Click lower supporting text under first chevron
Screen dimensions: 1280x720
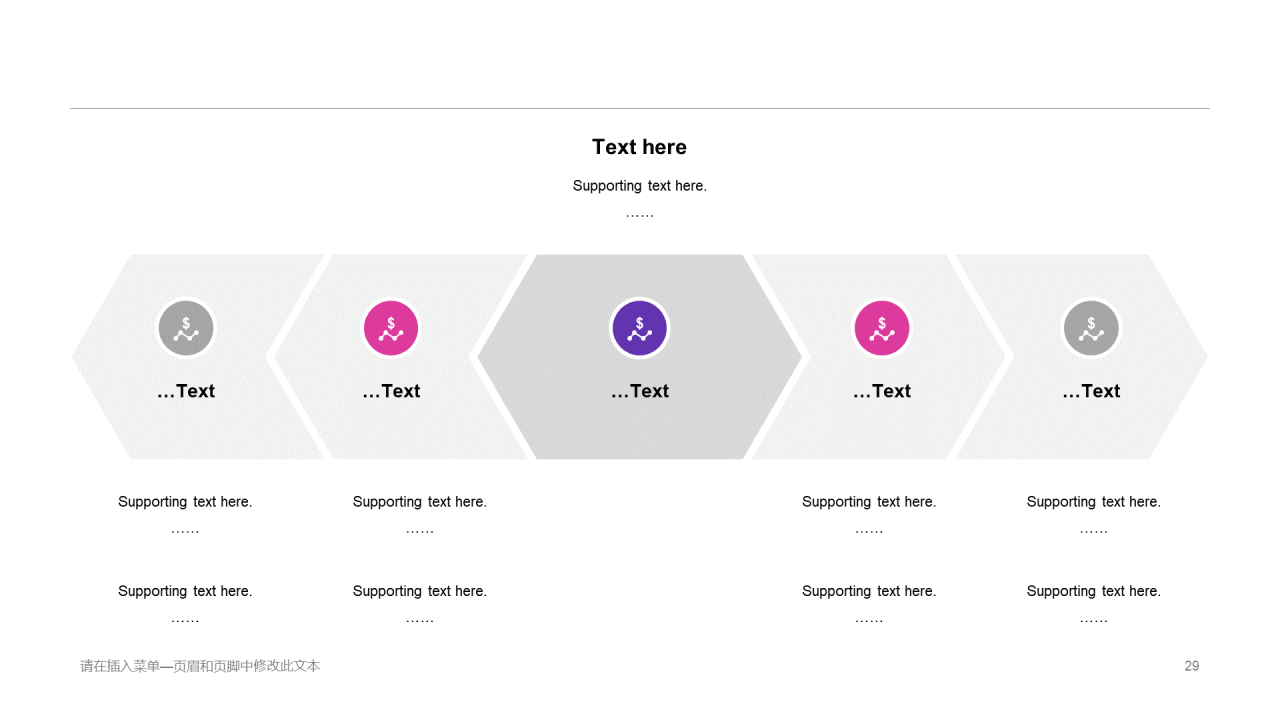(x=185, y=591)
